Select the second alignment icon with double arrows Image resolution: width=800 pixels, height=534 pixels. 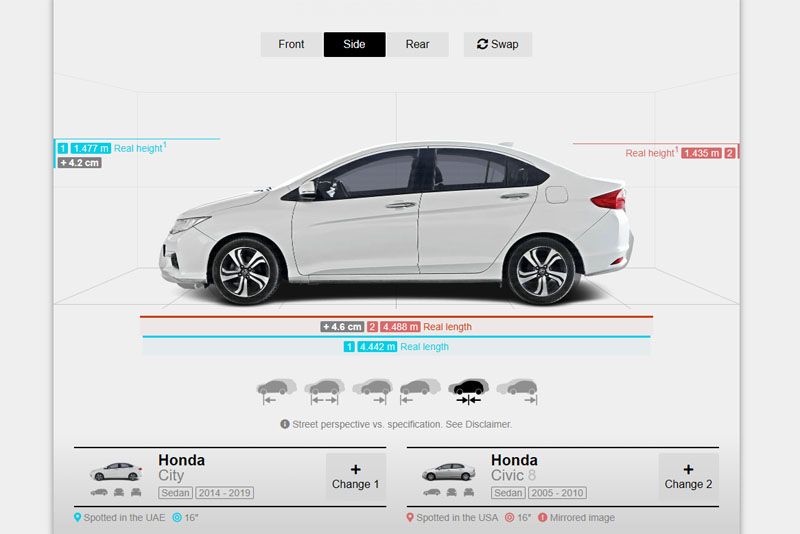[324, 390]
